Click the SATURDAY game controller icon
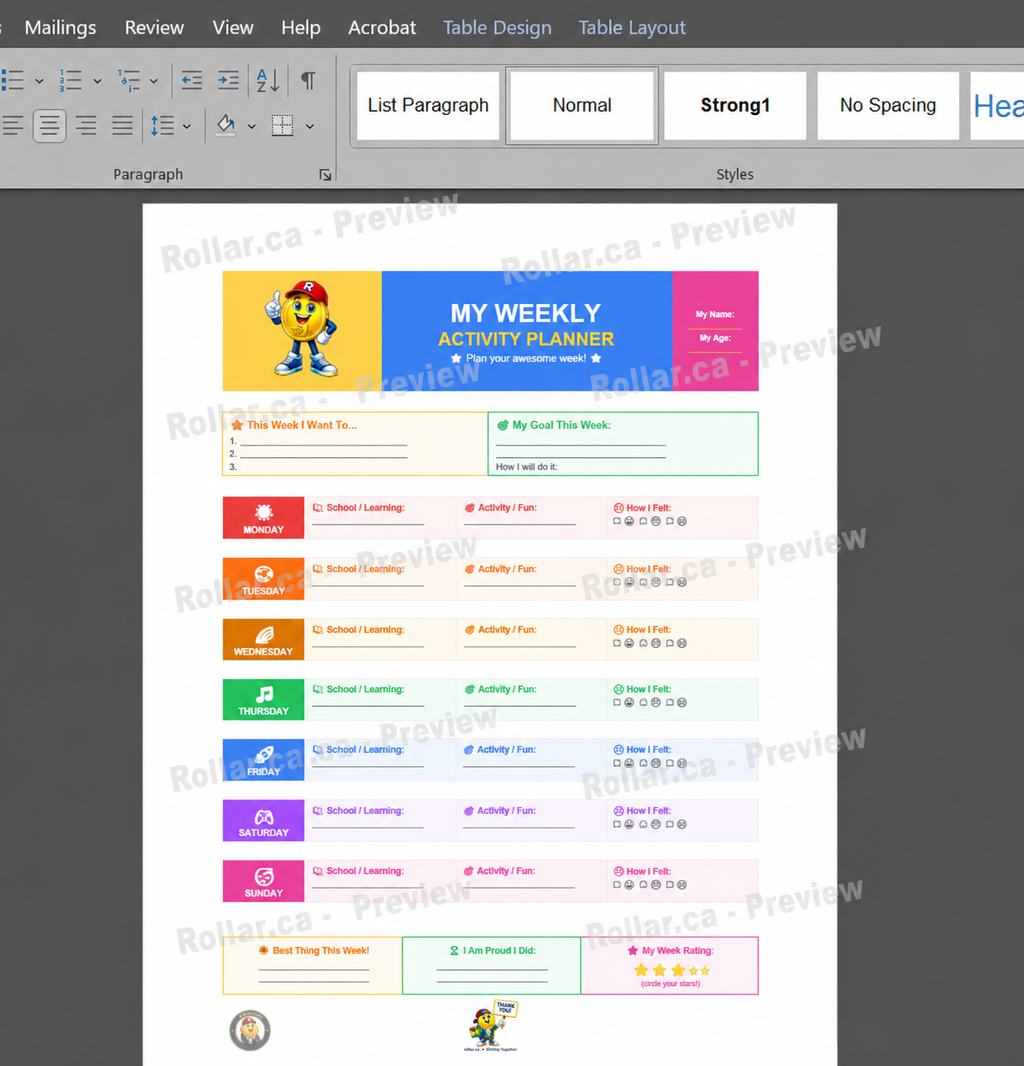1024x1066 pixels. point(264,816)
